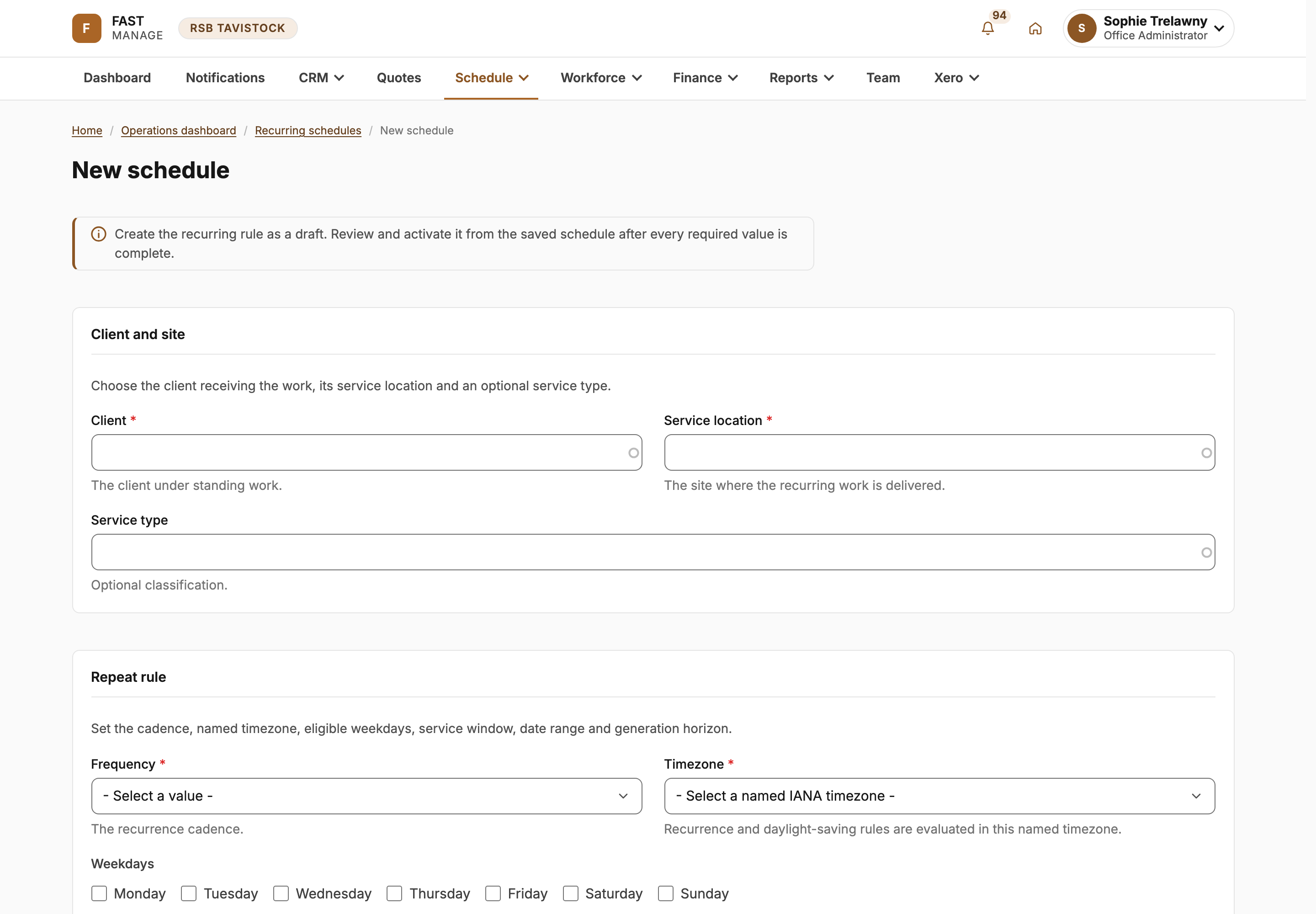Focus the Service location input field
Viewport: 1316px width, 914px height.
tap(939, 452)
